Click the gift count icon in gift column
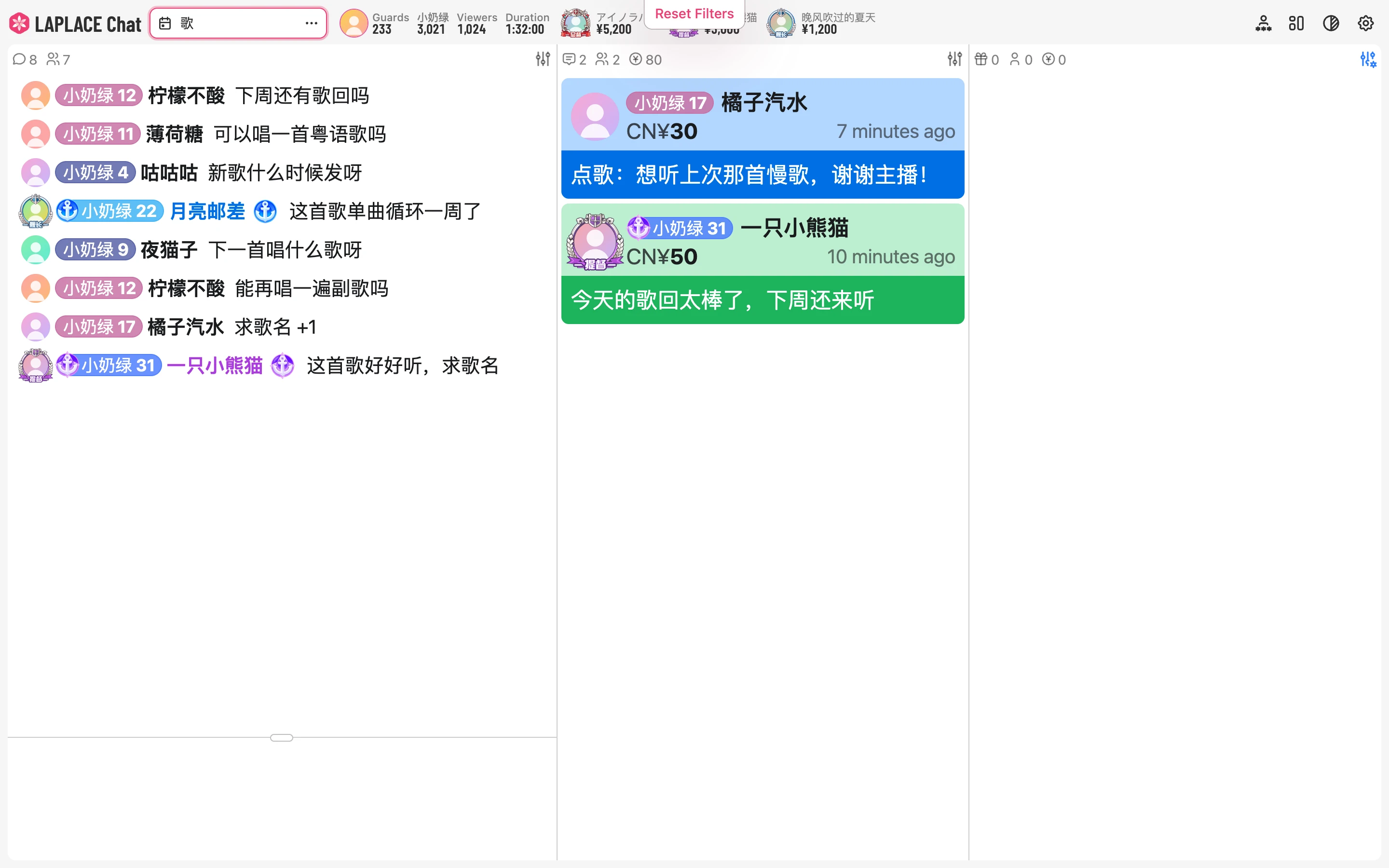The image size is (1389, 868). pyautogui.click(x=981, y=59)
